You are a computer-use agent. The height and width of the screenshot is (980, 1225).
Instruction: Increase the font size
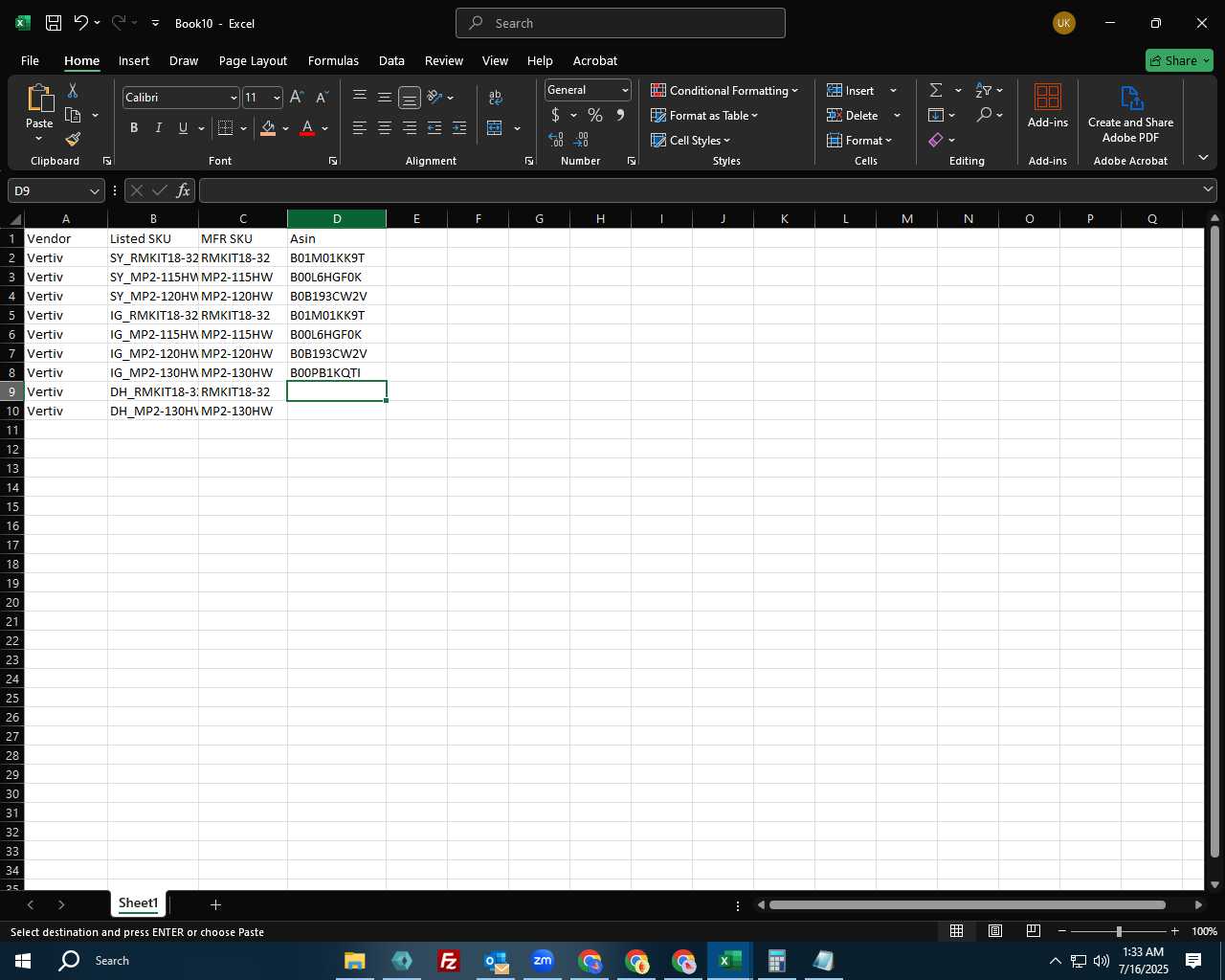297,97
